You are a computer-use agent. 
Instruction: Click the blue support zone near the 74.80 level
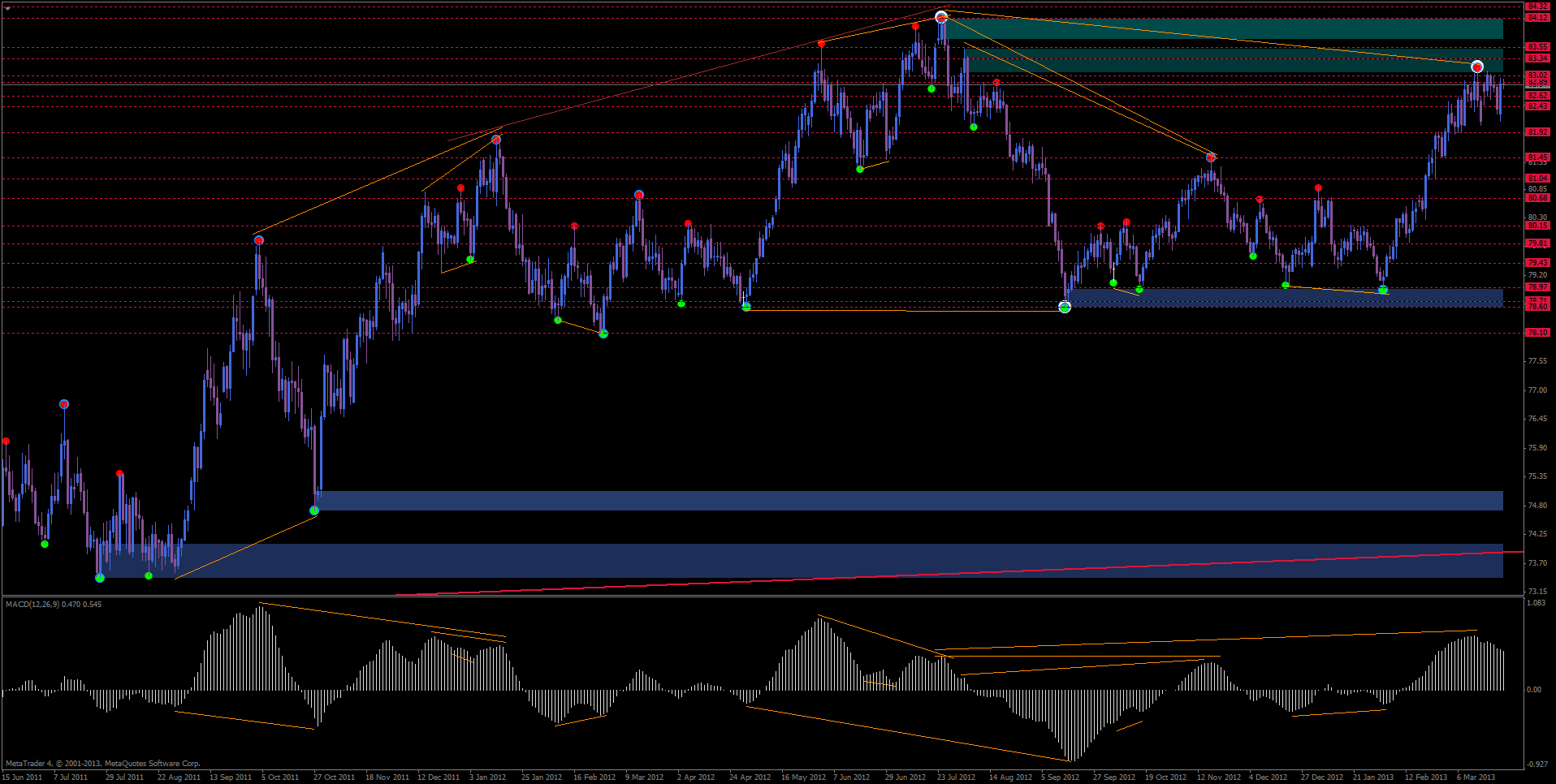pos(893,500)
